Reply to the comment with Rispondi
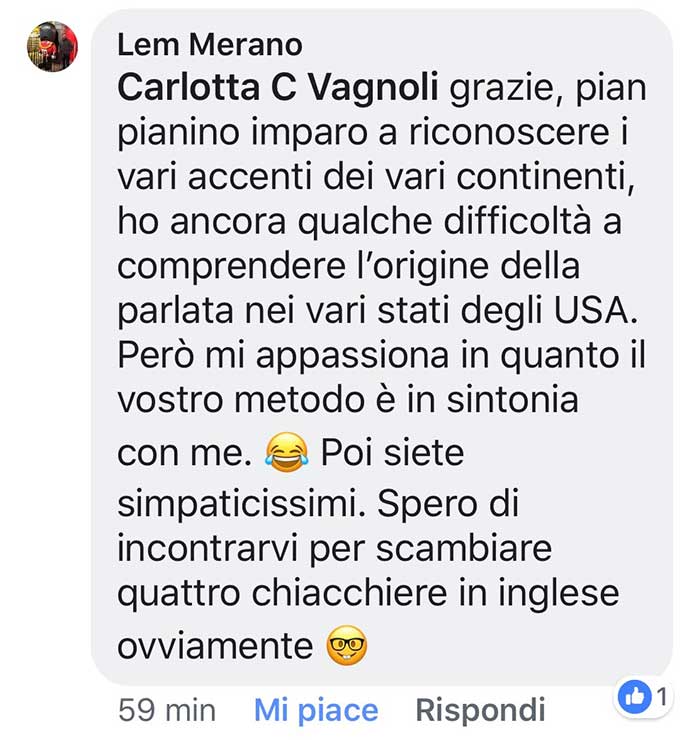The image size is (700, 740). 480,709
